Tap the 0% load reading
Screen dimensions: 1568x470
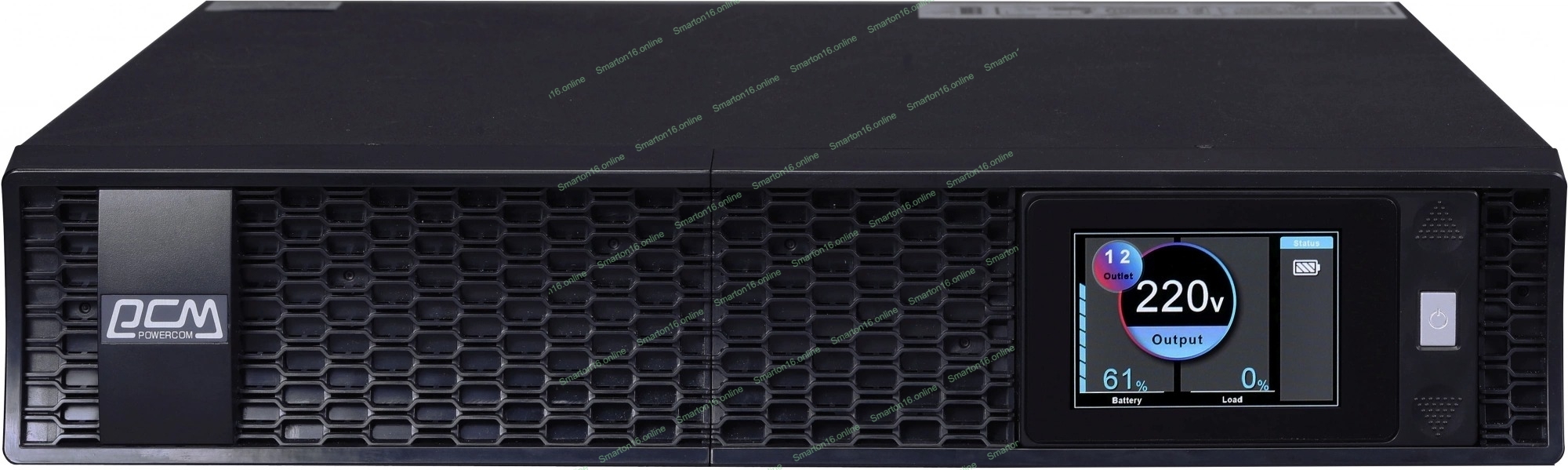1254,380
